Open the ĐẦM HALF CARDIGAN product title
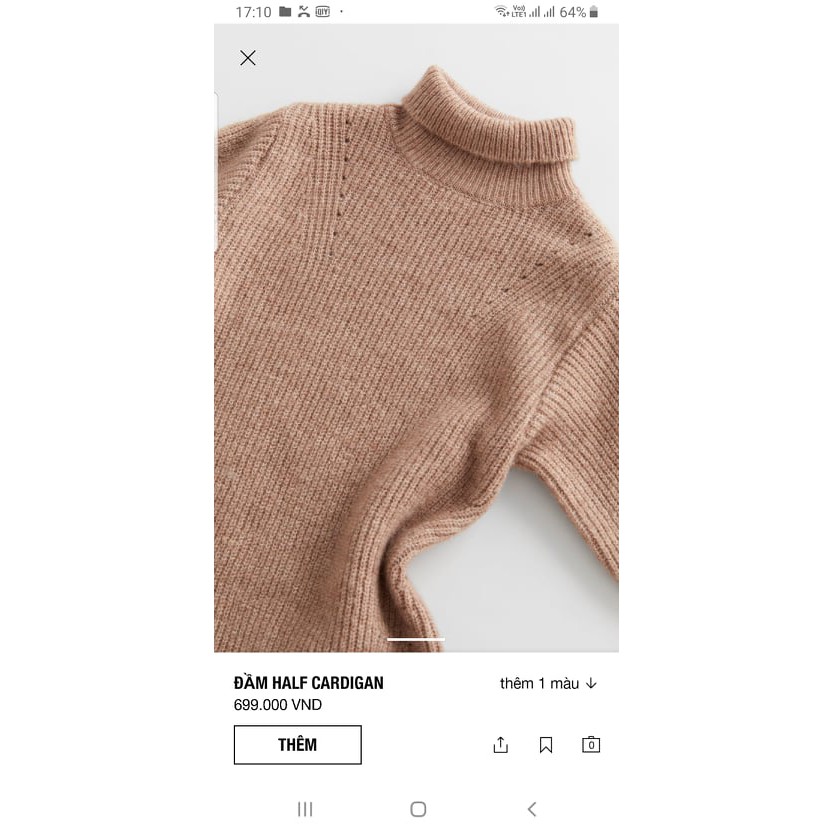Image resolution: width=833 pixels, height=833 pixels. (309, 683)
